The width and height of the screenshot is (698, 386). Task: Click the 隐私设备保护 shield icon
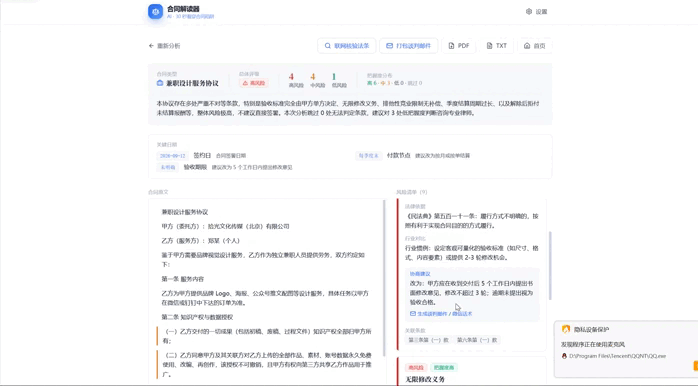pyautogui.click(x=566, y=329)
